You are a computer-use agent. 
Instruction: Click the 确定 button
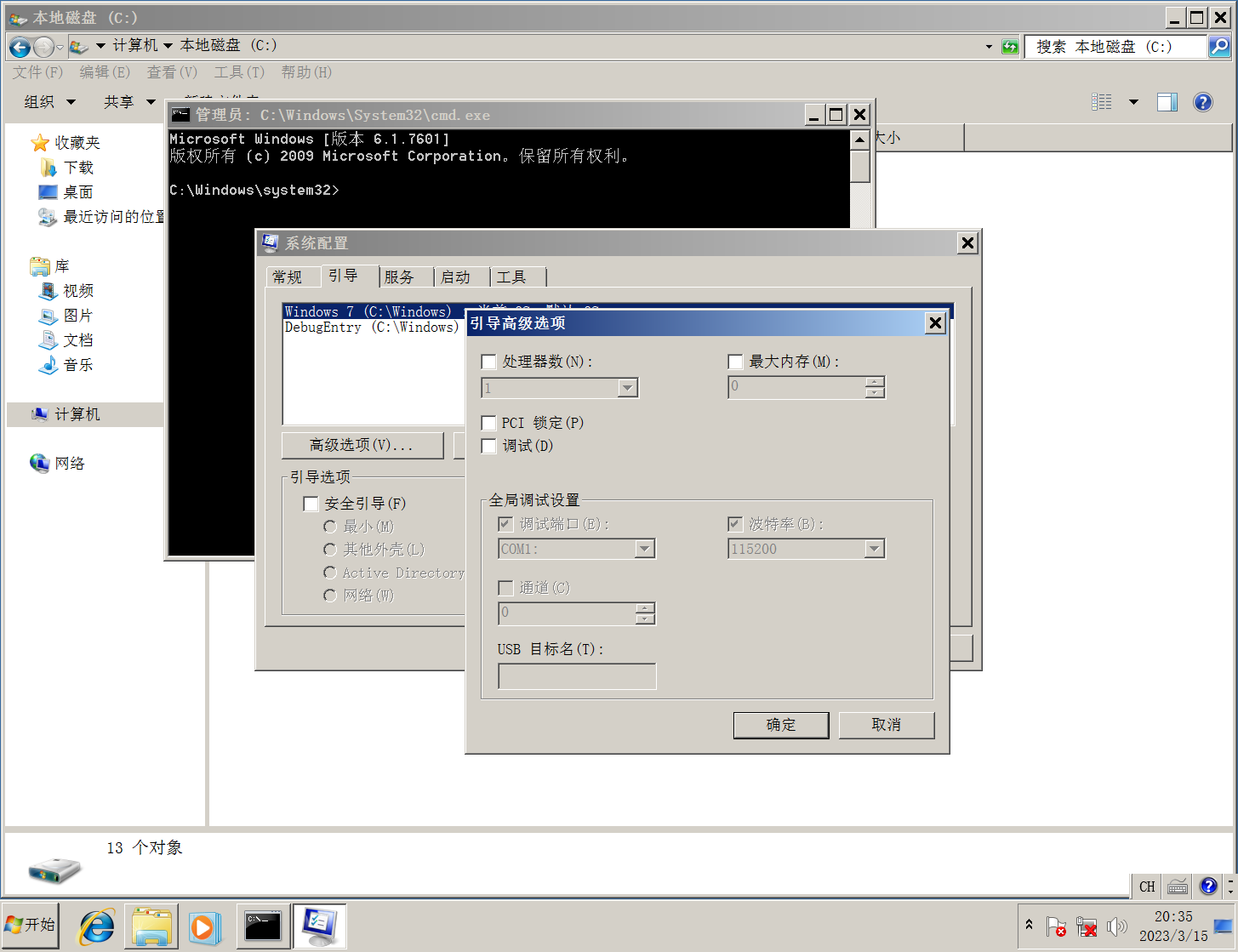pos(780,725)
